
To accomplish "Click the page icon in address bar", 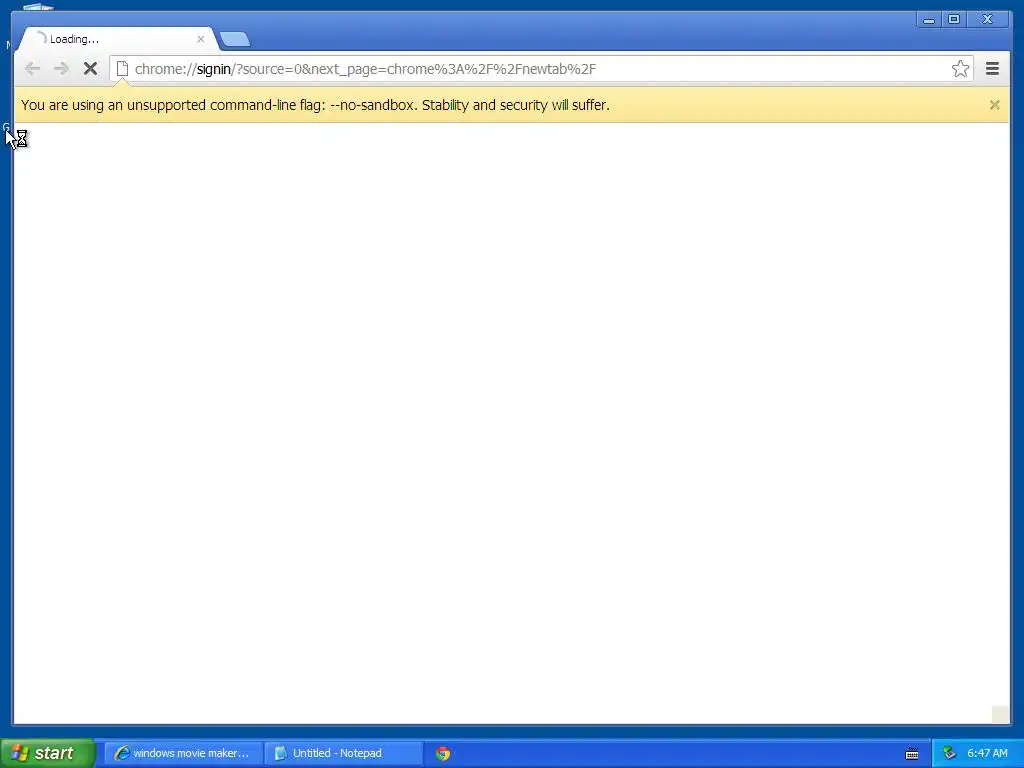I will [x=122, y=69].
